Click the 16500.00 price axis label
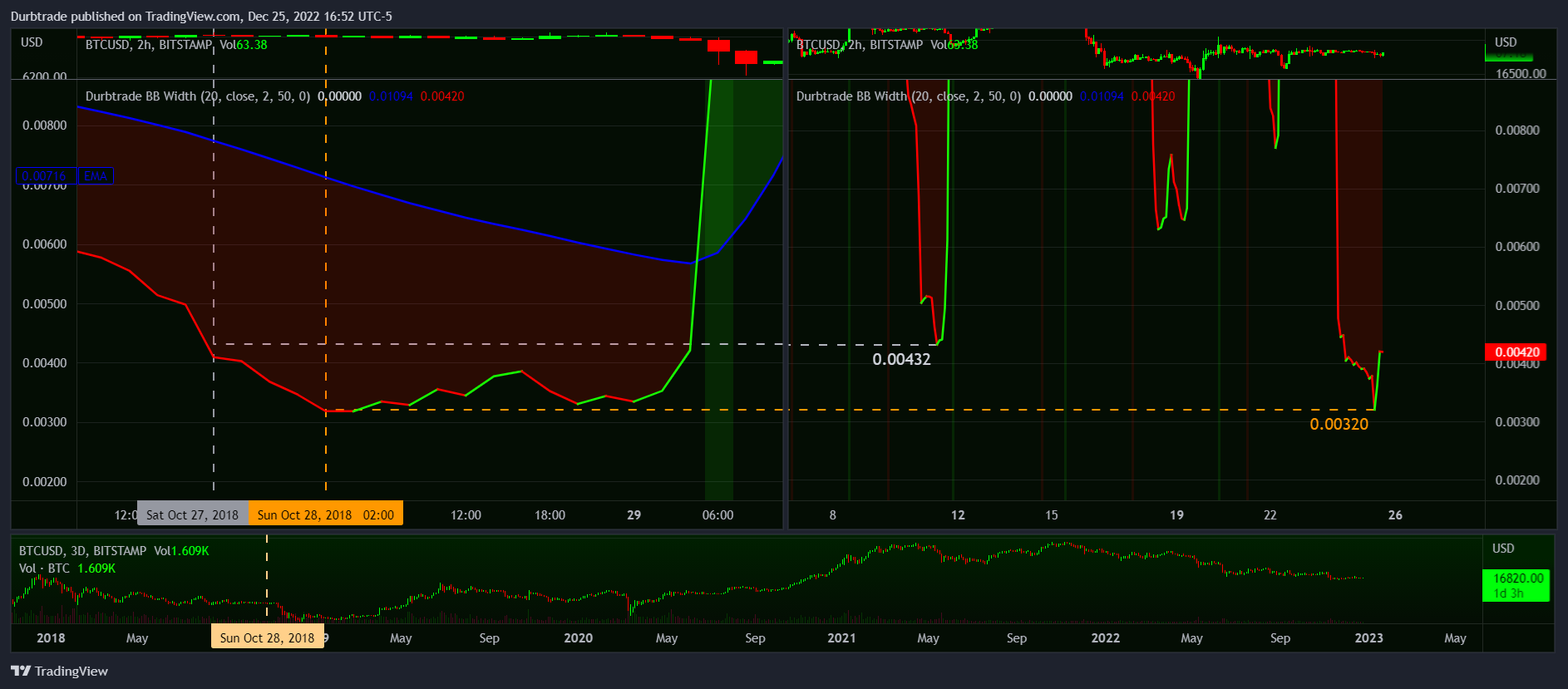The width and height of the screenshot is (1568, 689). pos(1521,73)
